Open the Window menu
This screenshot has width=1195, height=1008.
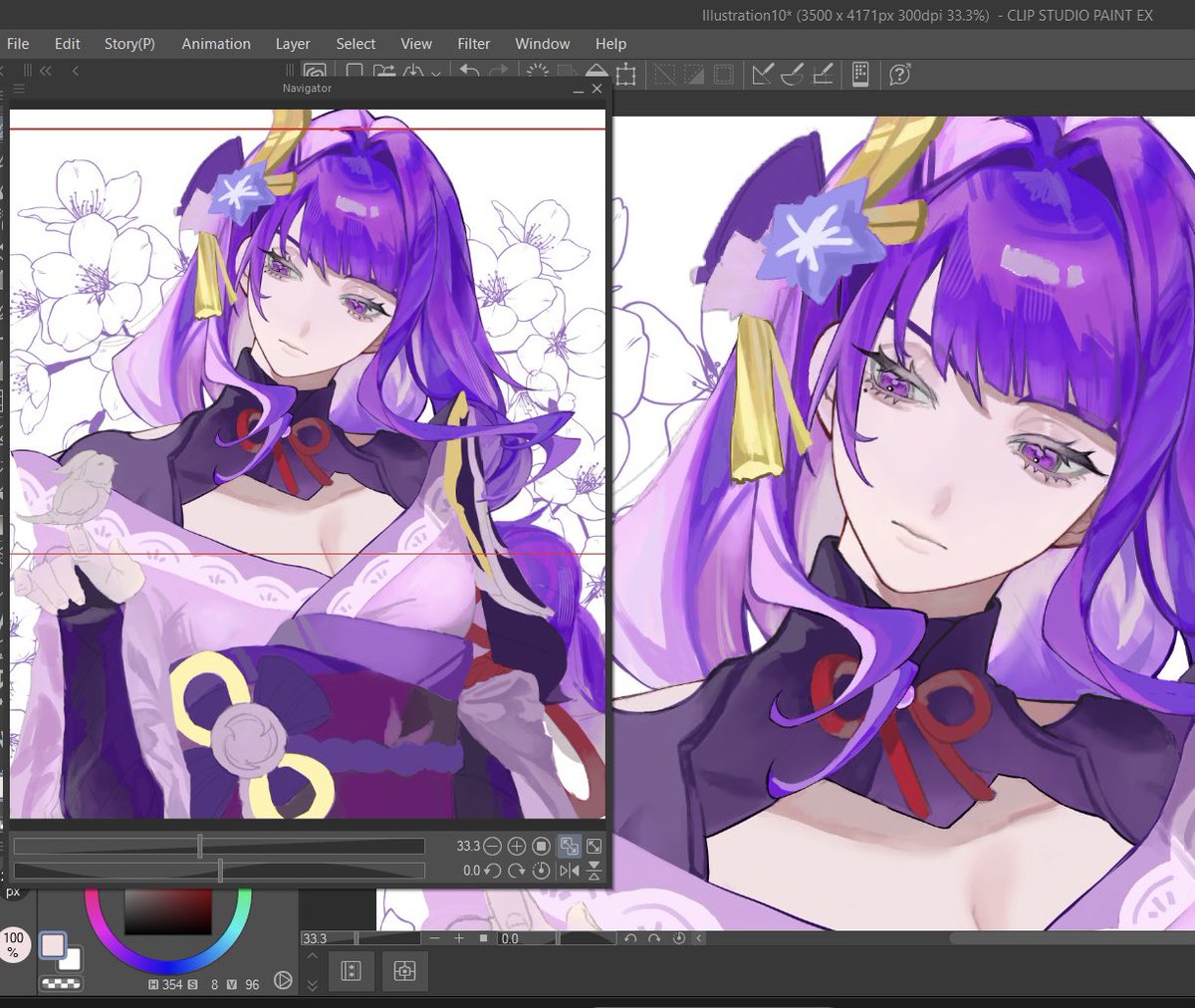[x=543, y=44]
